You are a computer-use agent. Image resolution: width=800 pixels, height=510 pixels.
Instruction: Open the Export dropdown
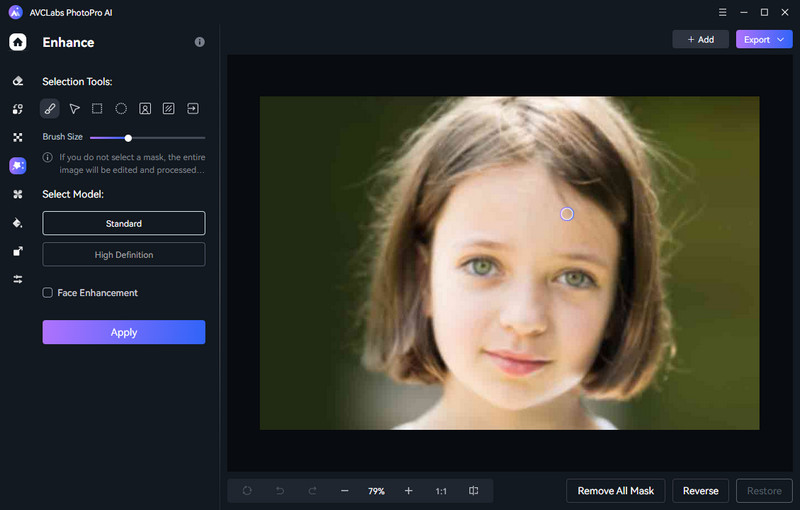point(764,39)
